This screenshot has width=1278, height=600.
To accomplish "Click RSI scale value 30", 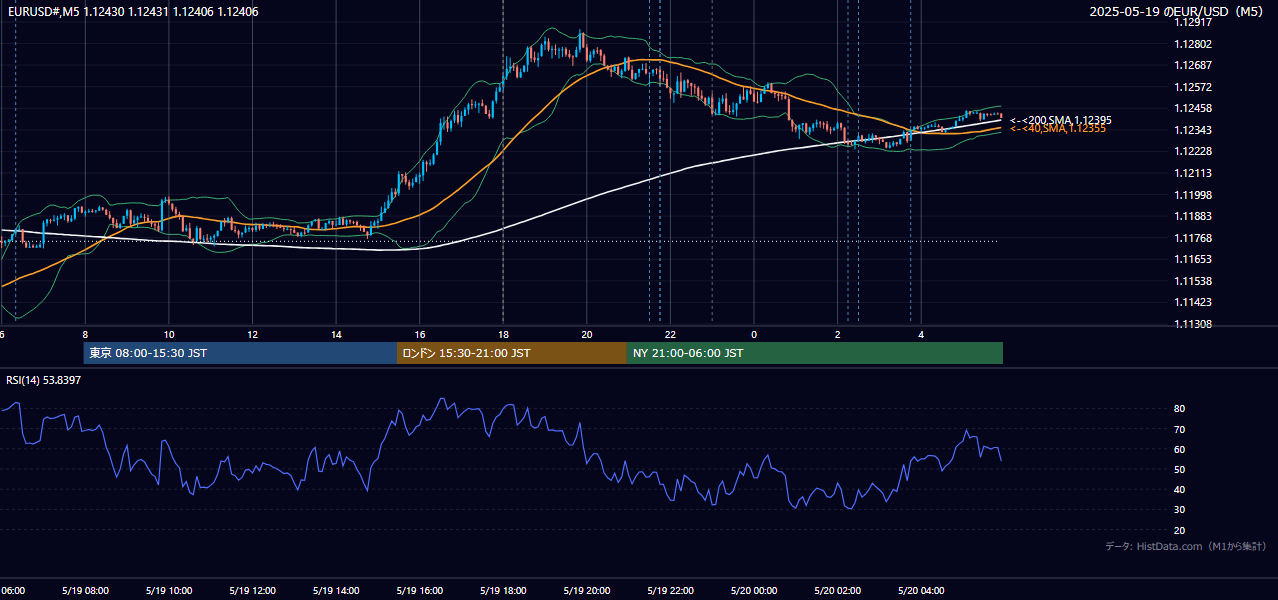I will [x=1180, y=510].
